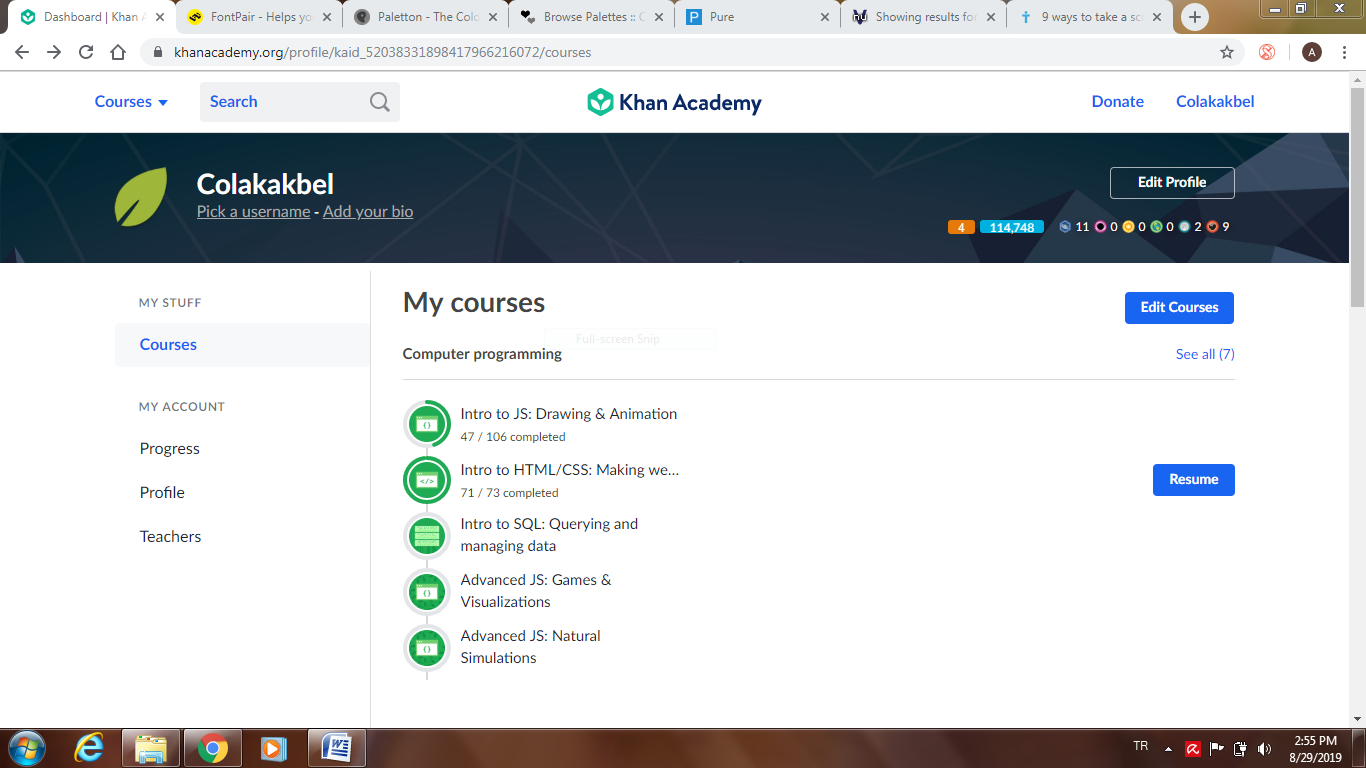Click the Edit Profile button

(x=1172, y=183)
